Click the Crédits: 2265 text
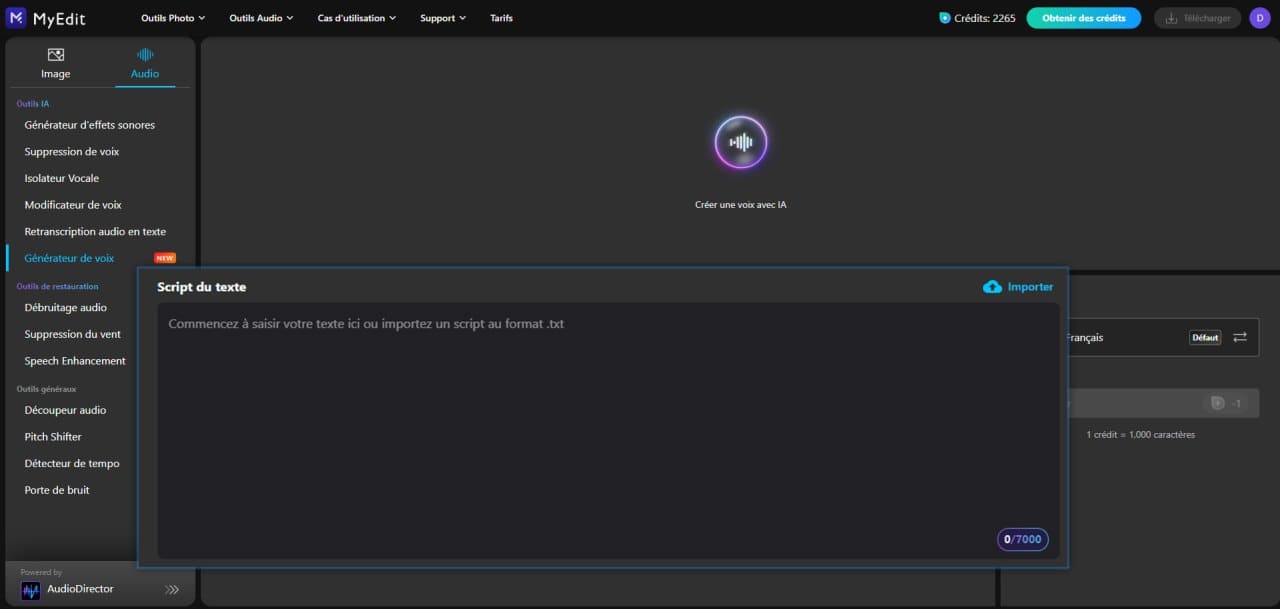 (x=985, y=18)
